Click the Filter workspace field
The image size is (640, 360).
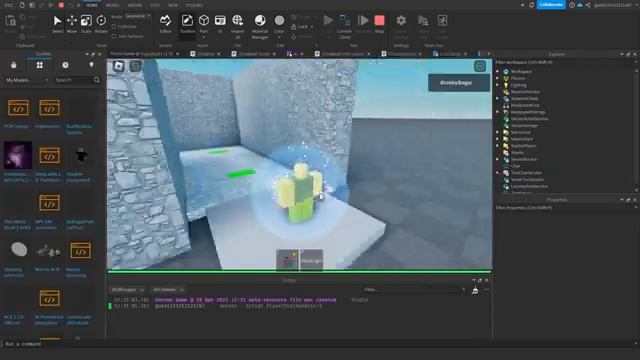pos(565,62)
